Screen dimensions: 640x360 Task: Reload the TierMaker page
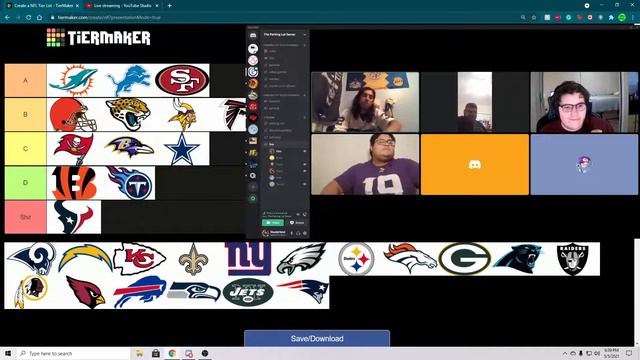coord(29,18)
